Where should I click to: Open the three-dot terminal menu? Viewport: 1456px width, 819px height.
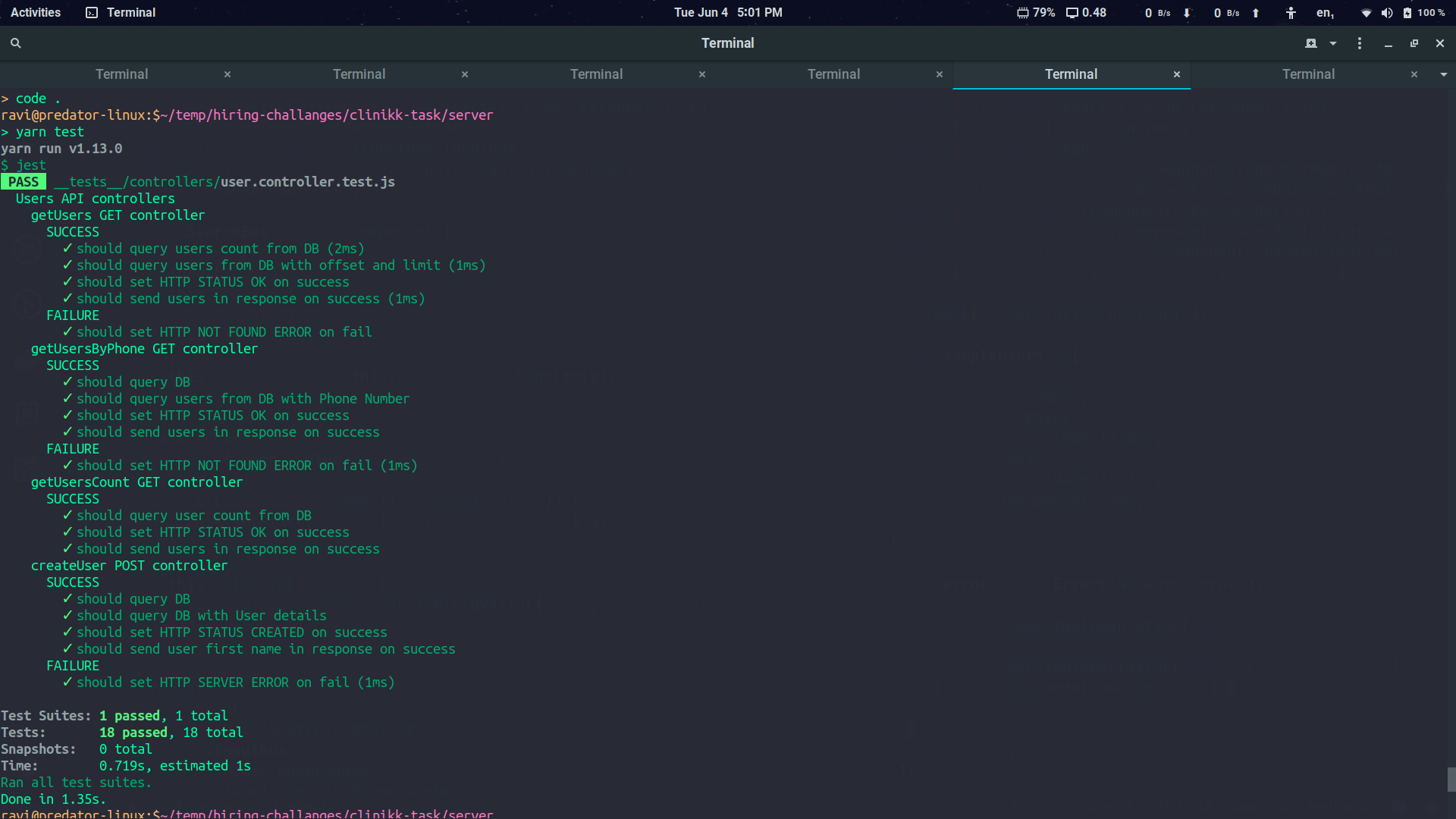coord(1359,43)
